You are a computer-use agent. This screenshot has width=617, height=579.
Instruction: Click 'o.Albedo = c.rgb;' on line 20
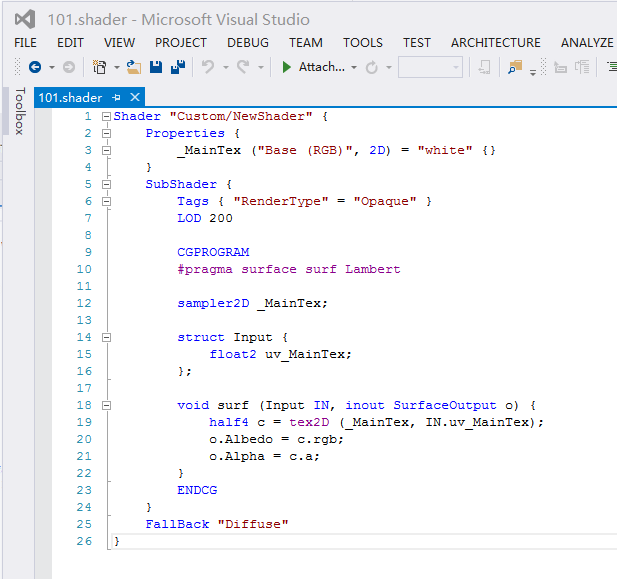coord(277,439)
